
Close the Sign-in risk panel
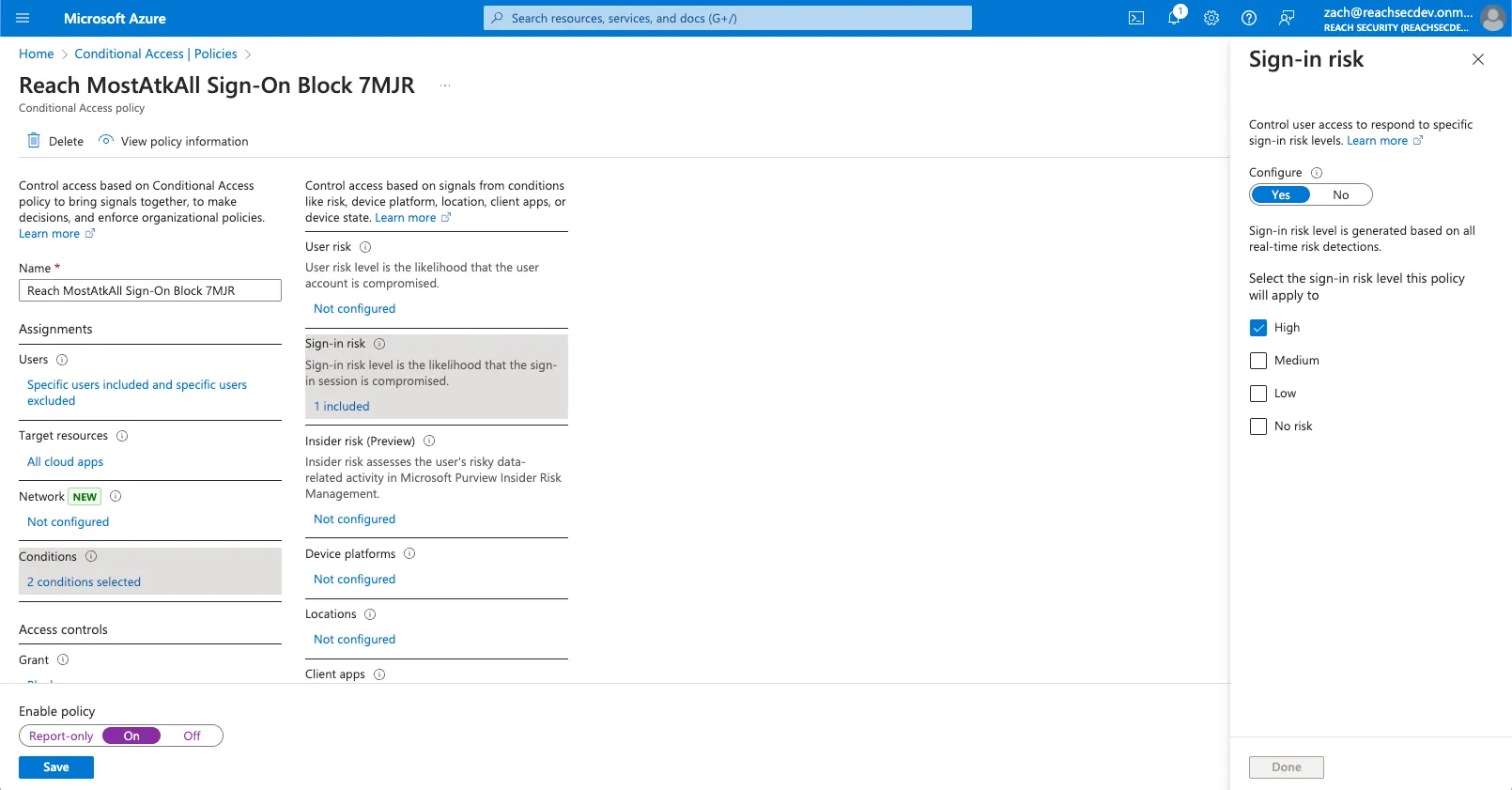coord(1478,59)
